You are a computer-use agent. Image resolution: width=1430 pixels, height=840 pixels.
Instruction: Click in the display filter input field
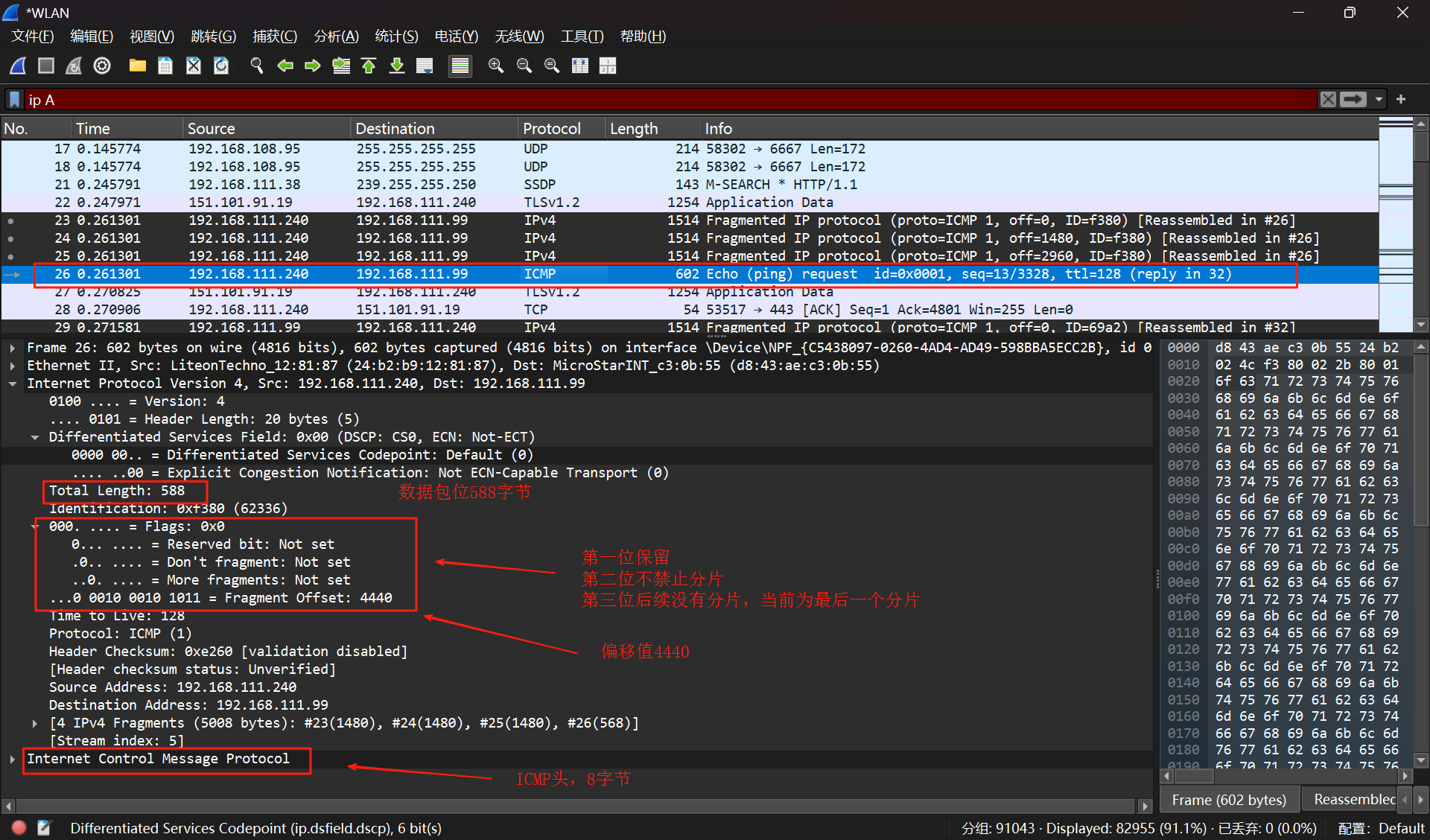tap(670, 99)
